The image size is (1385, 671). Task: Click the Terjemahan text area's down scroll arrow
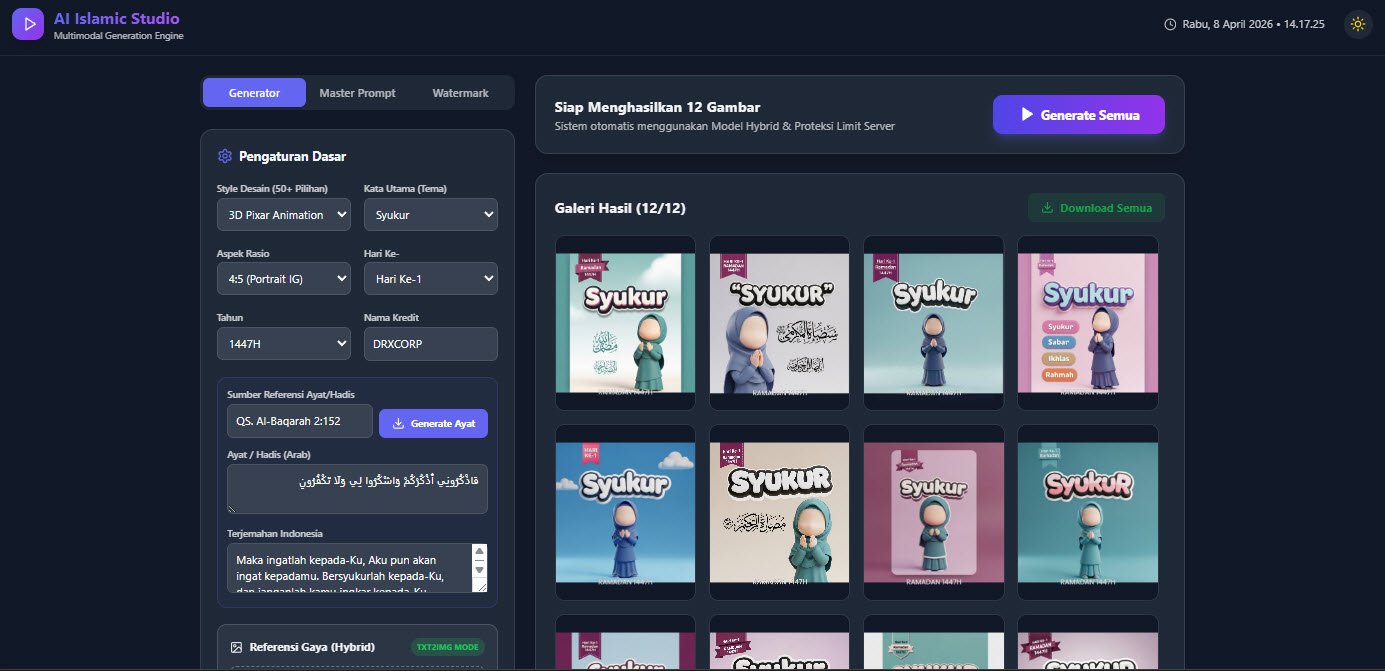point(479,570)
